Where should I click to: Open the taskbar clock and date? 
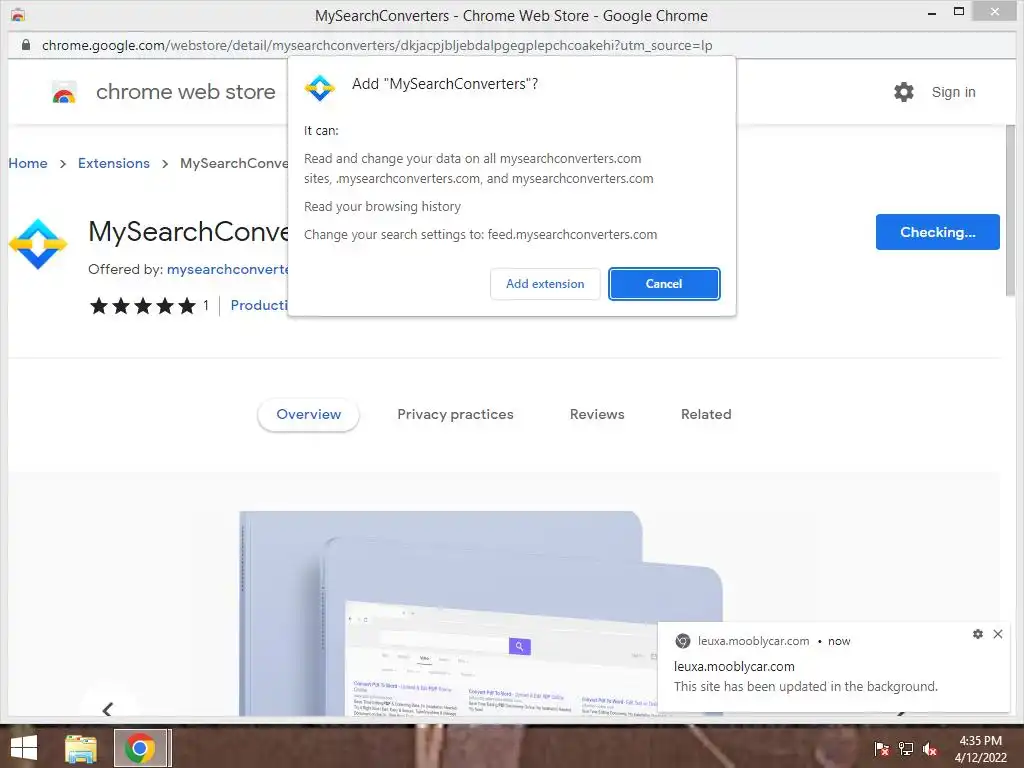tap(980, 749)
